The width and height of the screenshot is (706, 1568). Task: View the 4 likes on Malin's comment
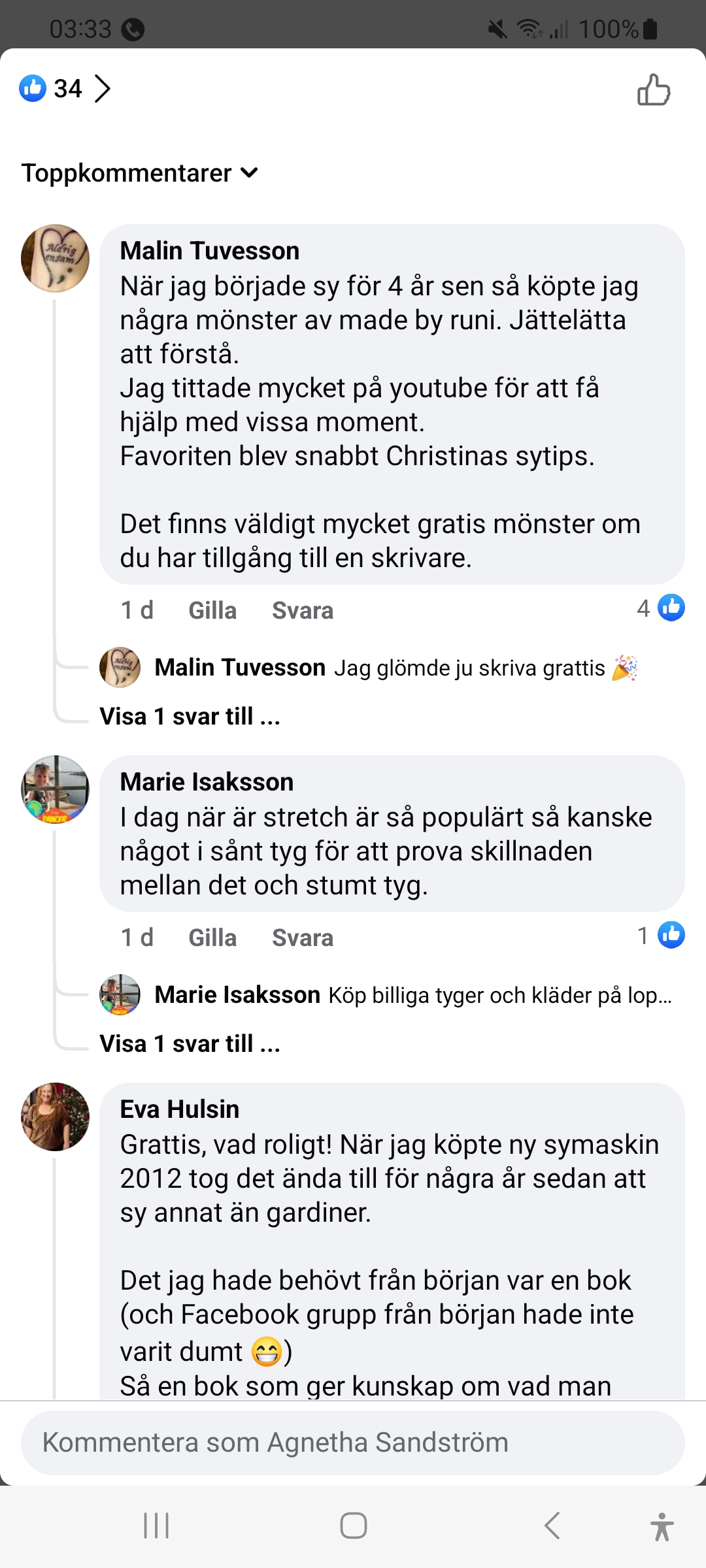[x=660, y=608]
